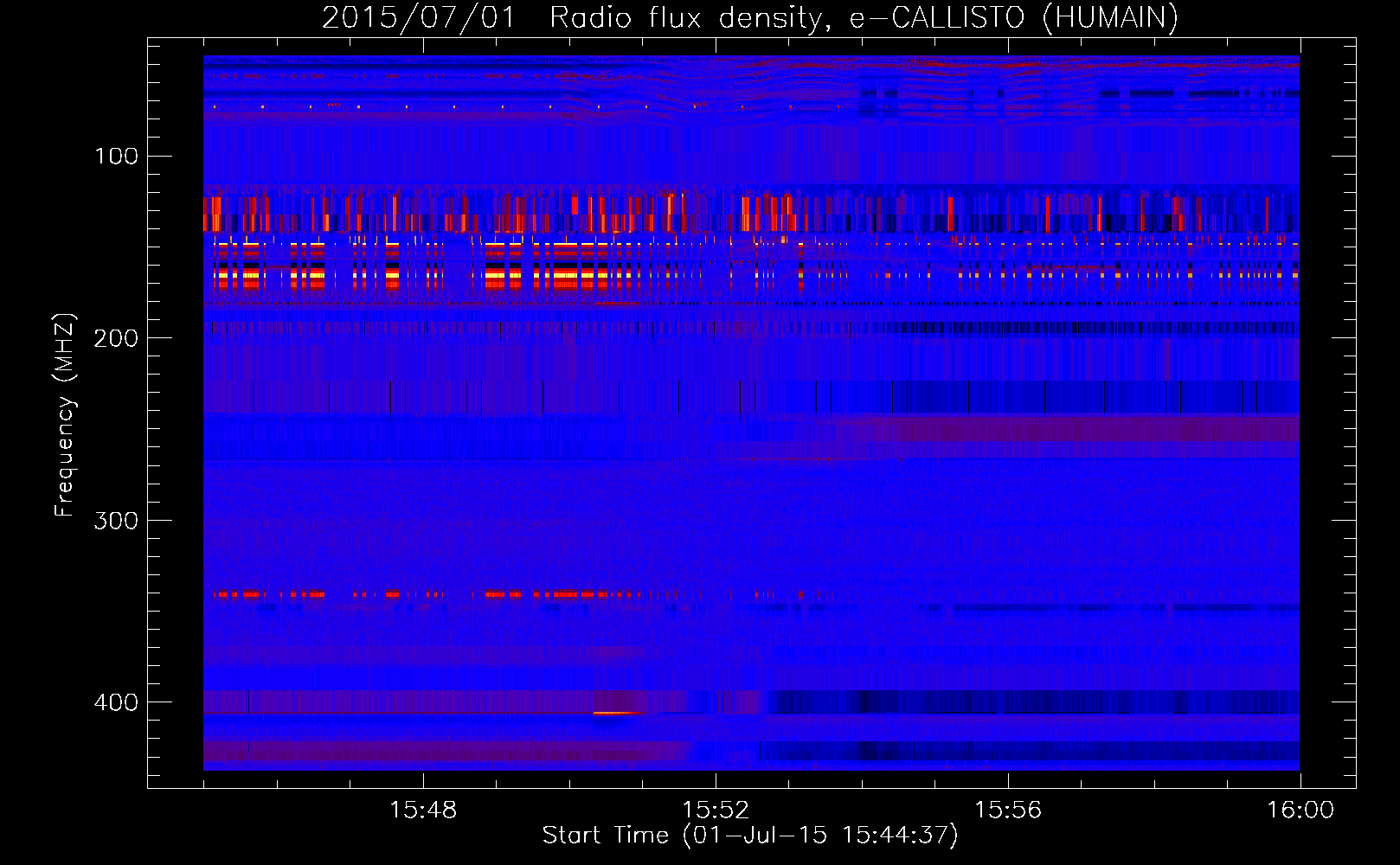Screen dimensions: 1400x865
Task: Click the date "2015/07/01" in the title
Action: (419, 18)
